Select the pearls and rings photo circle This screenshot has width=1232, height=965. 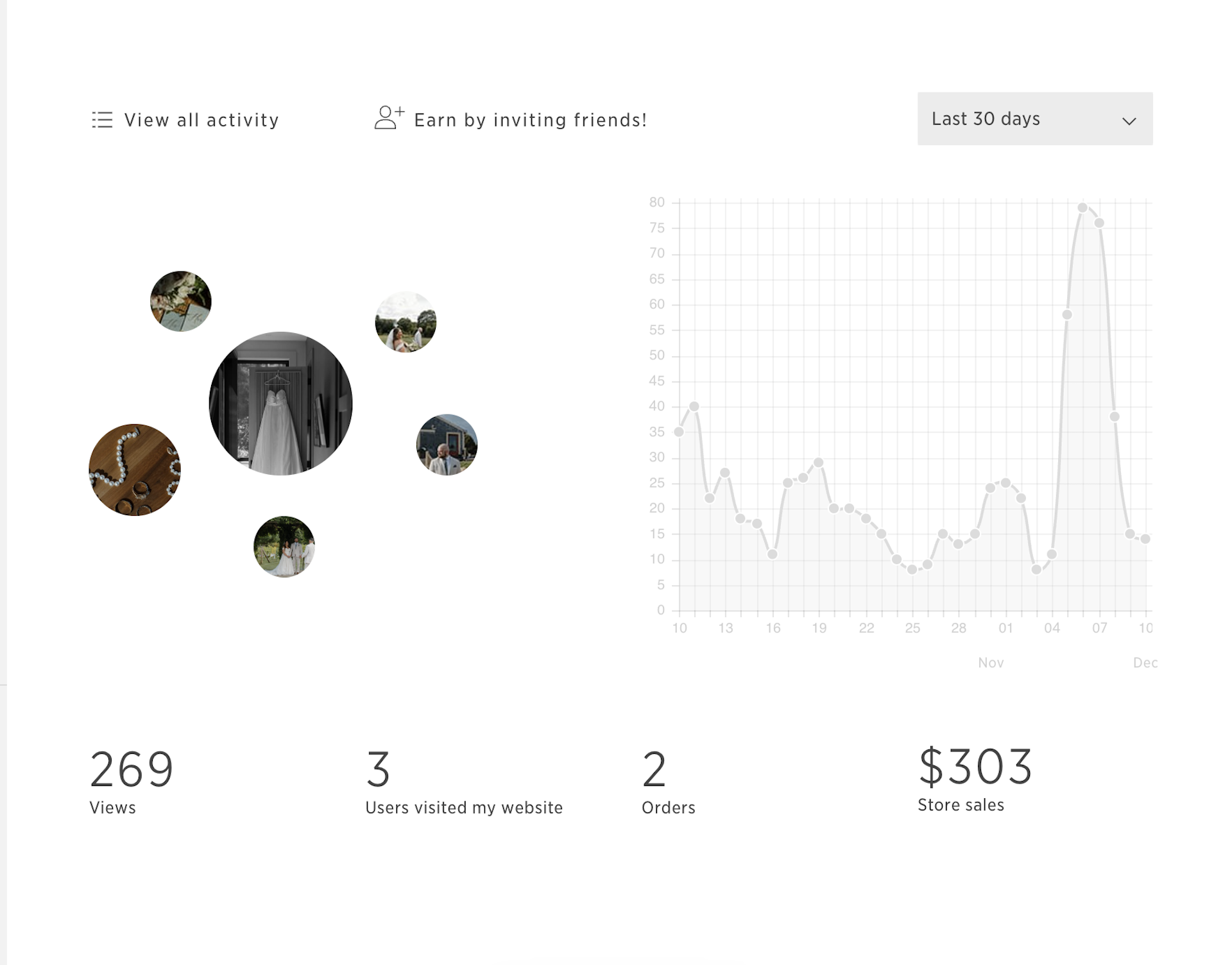pos(133,469)
